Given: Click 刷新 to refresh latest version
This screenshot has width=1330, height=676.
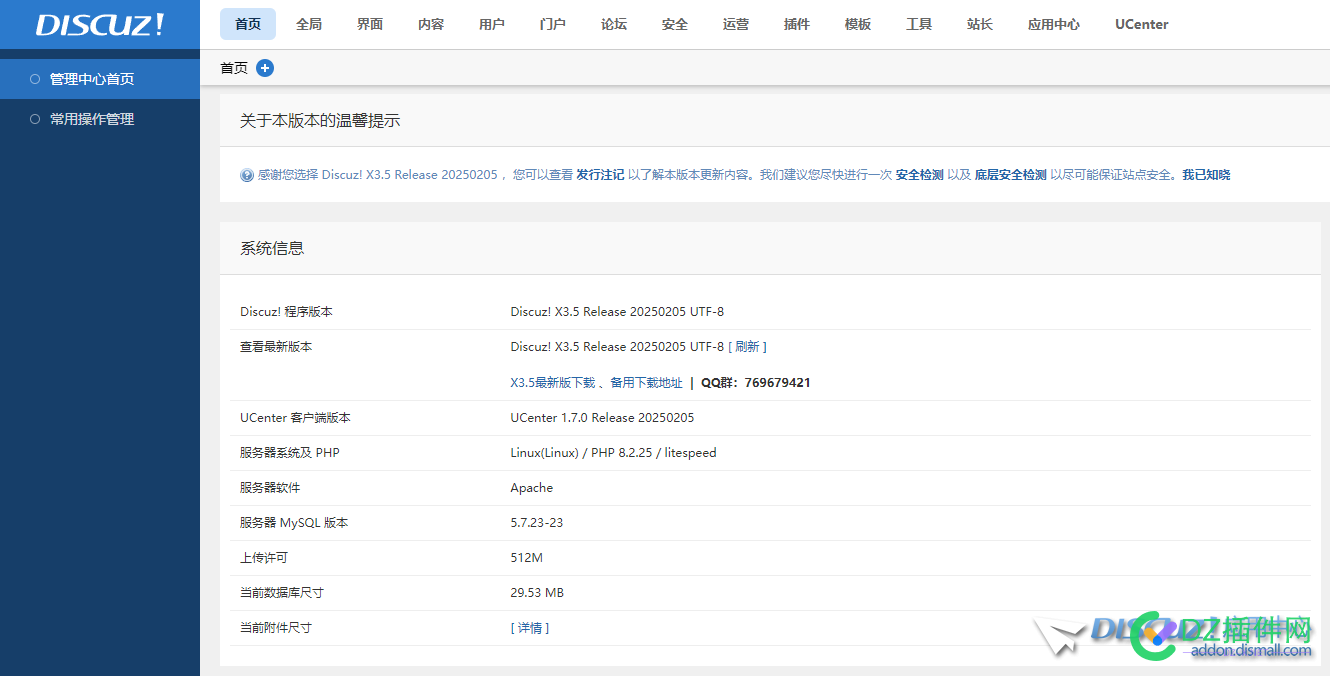Looking at the screenshot, I should (747, 347).
